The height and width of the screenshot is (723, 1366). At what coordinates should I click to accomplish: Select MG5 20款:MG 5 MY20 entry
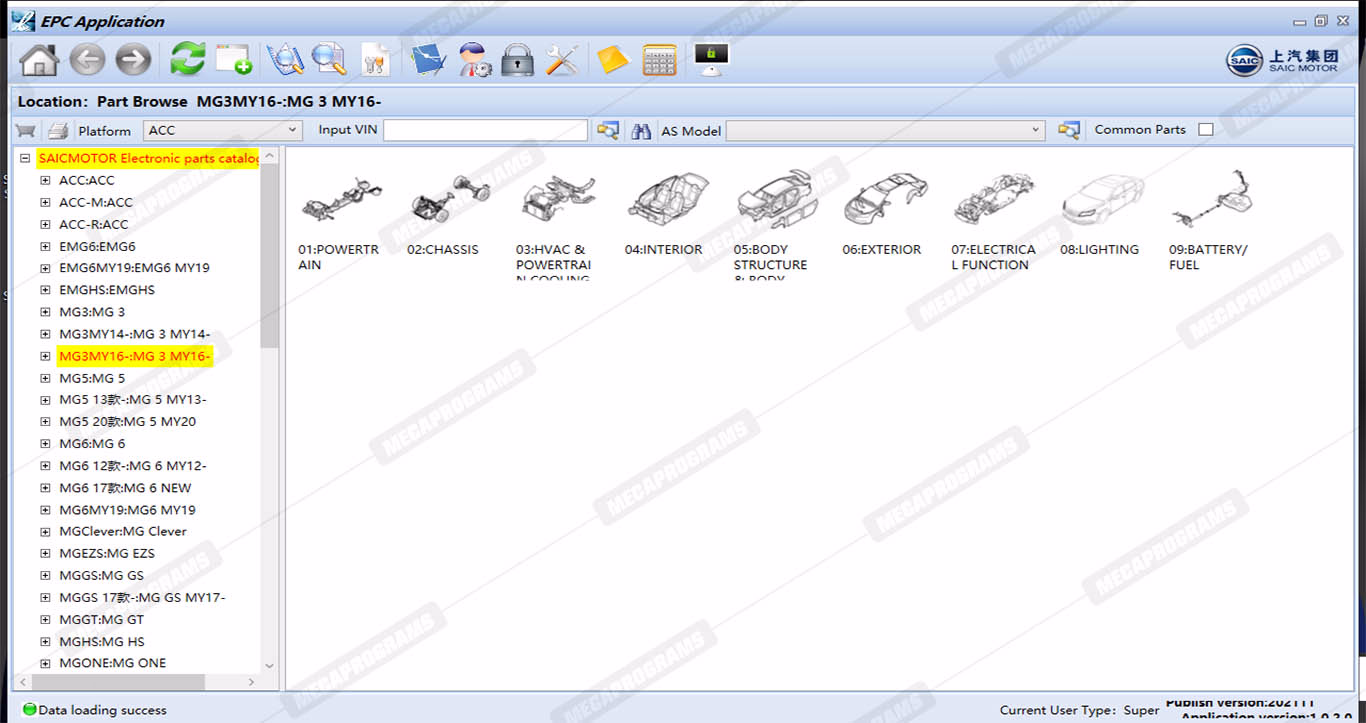point(127,422)
